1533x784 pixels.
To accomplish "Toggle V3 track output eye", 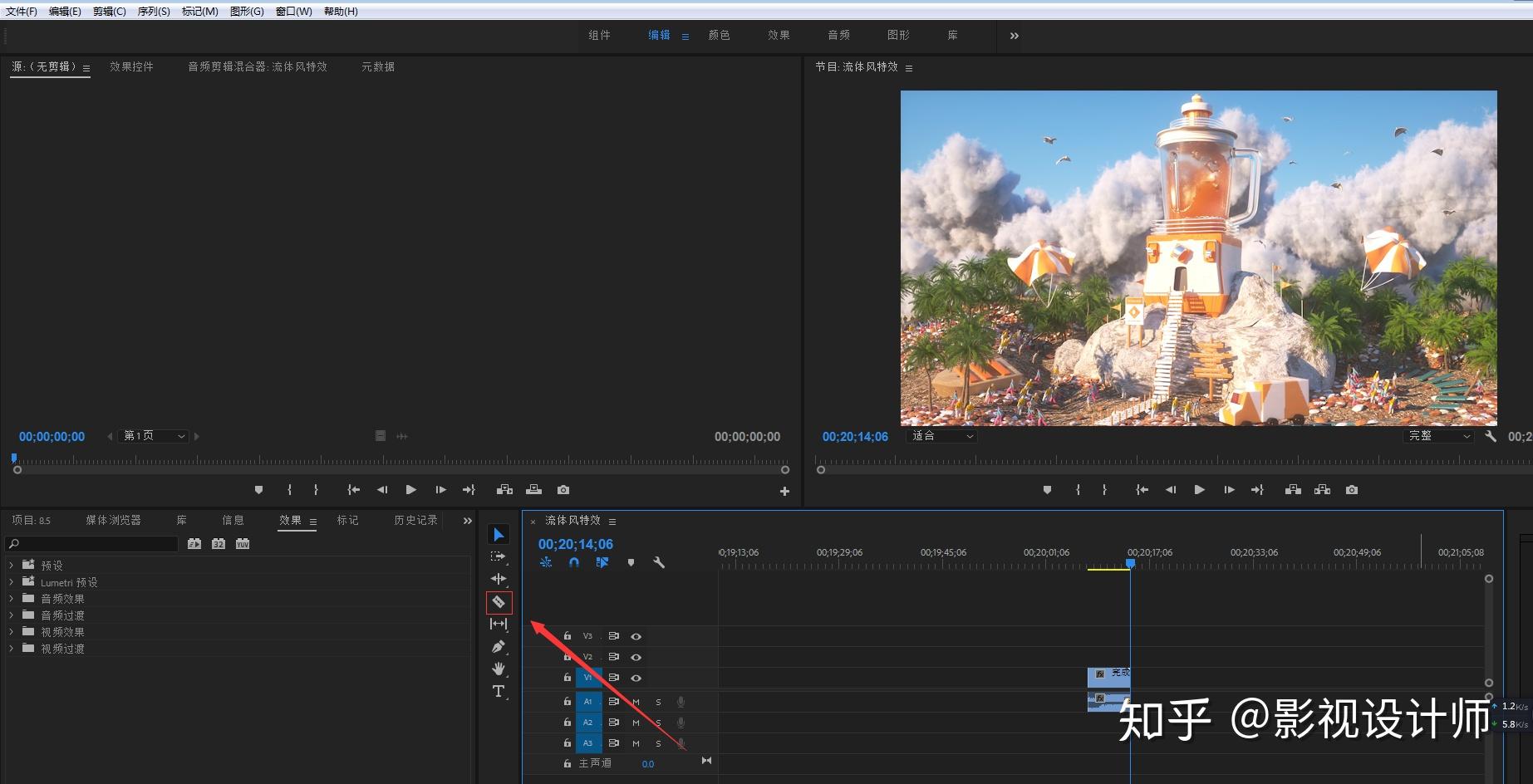I will point(636,636).
